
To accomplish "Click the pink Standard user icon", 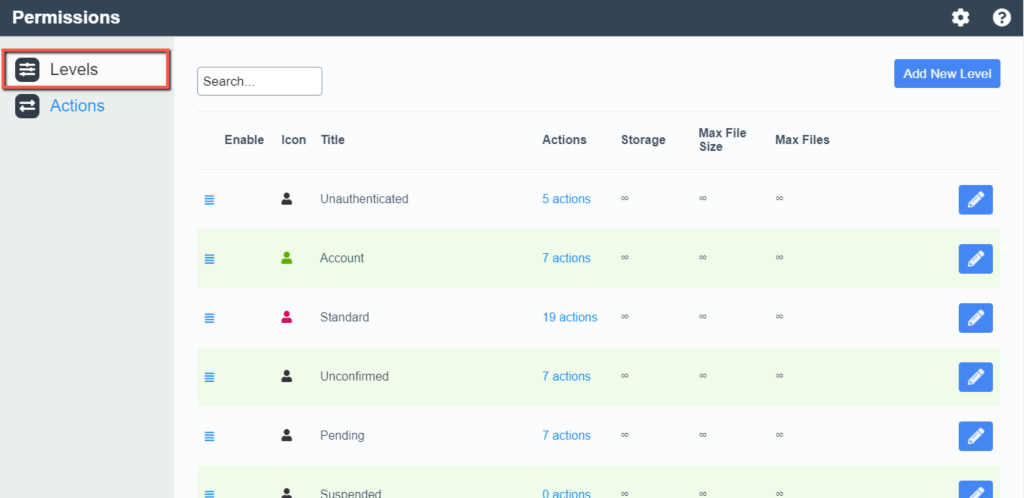I will [x=287, y=317].
